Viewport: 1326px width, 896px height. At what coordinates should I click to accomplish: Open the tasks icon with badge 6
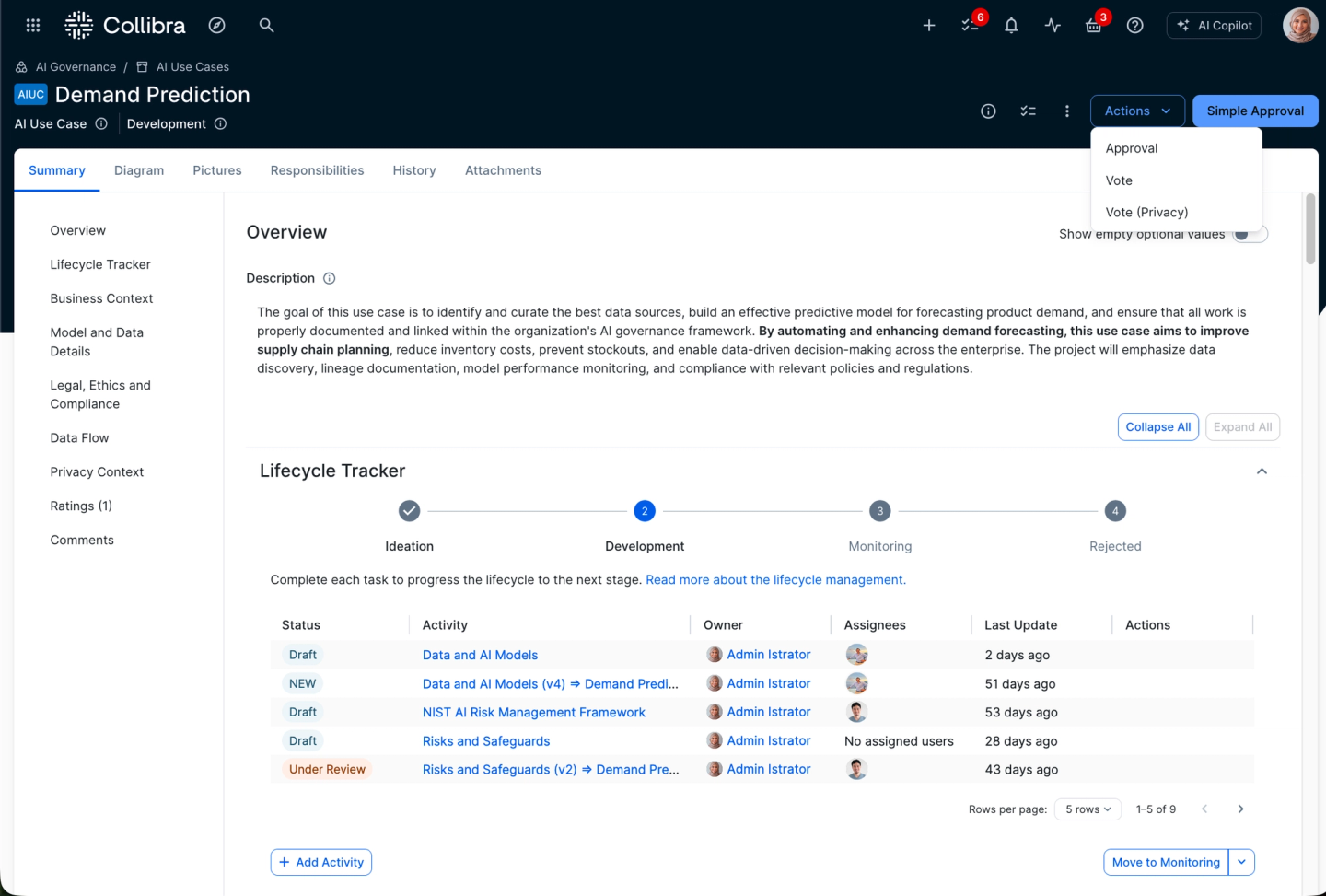[968, 25]
